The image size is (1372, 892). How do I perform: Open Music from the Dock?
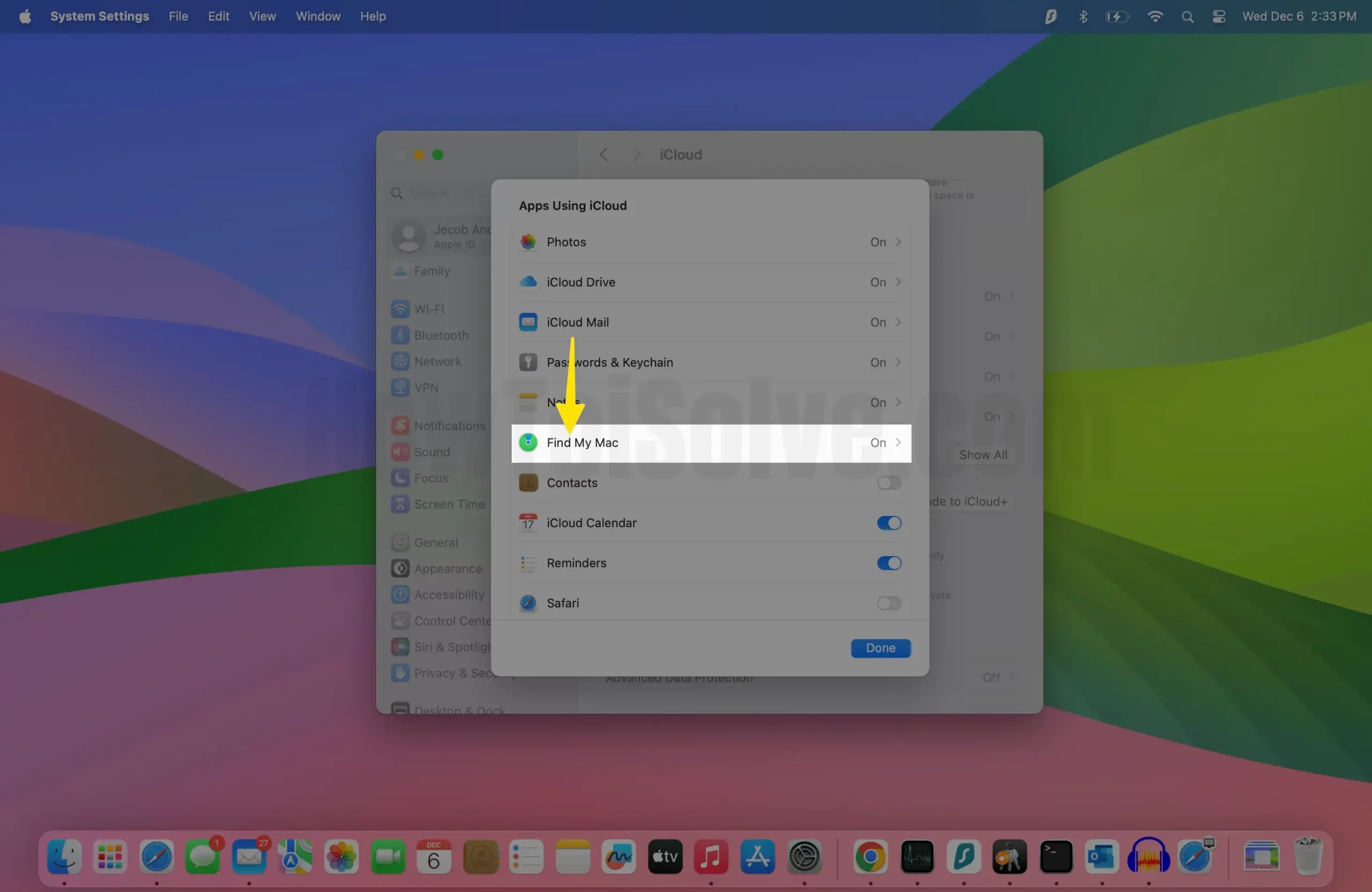[711, 857]
